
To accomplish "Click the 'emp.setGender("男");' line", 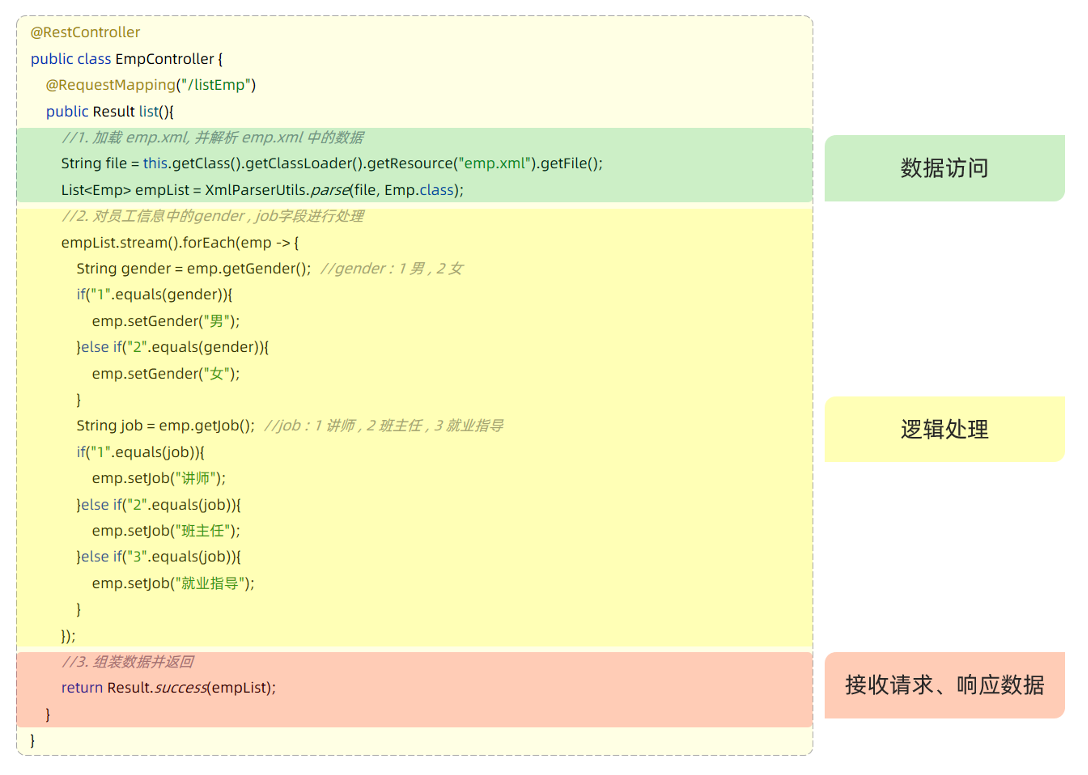I will coord(166,321).
